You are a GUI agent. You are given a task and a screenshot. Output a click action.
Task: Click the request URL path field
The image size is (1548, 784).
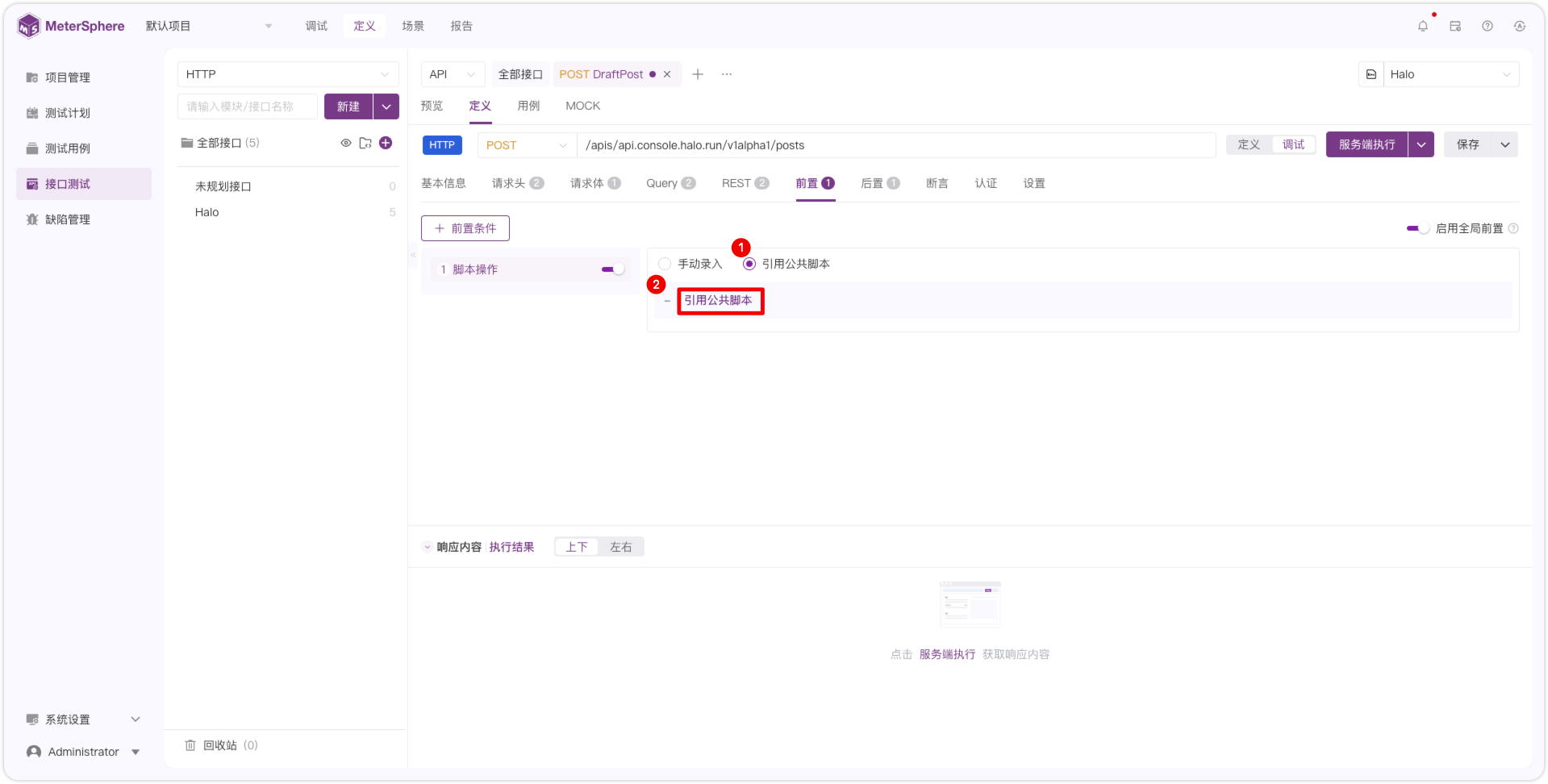(896, 145)
